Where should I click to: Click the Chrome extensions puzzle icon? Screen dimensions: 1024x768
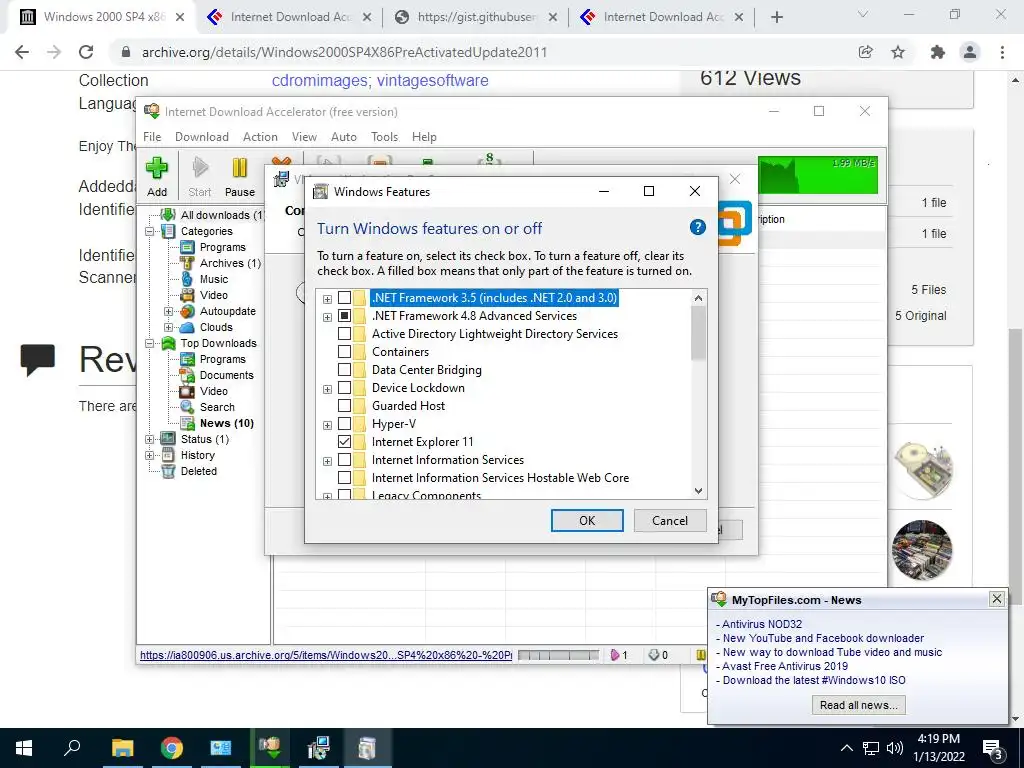point(938,52)
